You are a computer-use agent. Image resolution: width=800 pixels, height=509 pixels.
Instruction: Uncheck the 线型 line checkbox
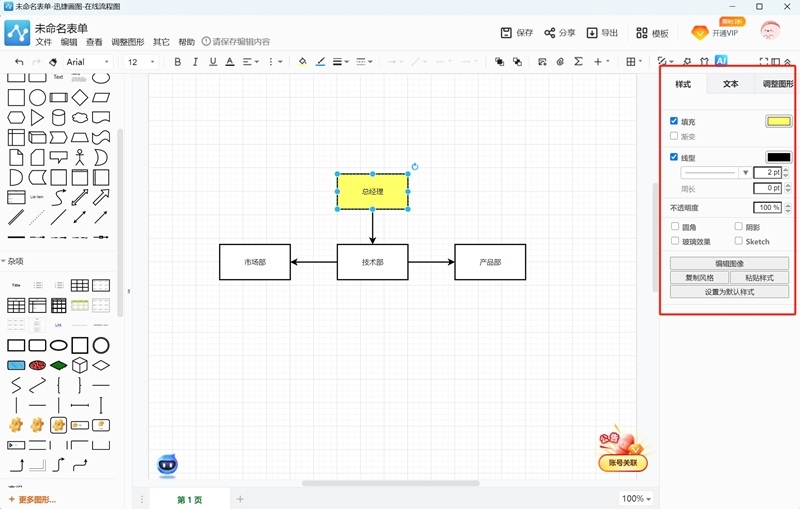pyautogui.click(x=674, y=157)
